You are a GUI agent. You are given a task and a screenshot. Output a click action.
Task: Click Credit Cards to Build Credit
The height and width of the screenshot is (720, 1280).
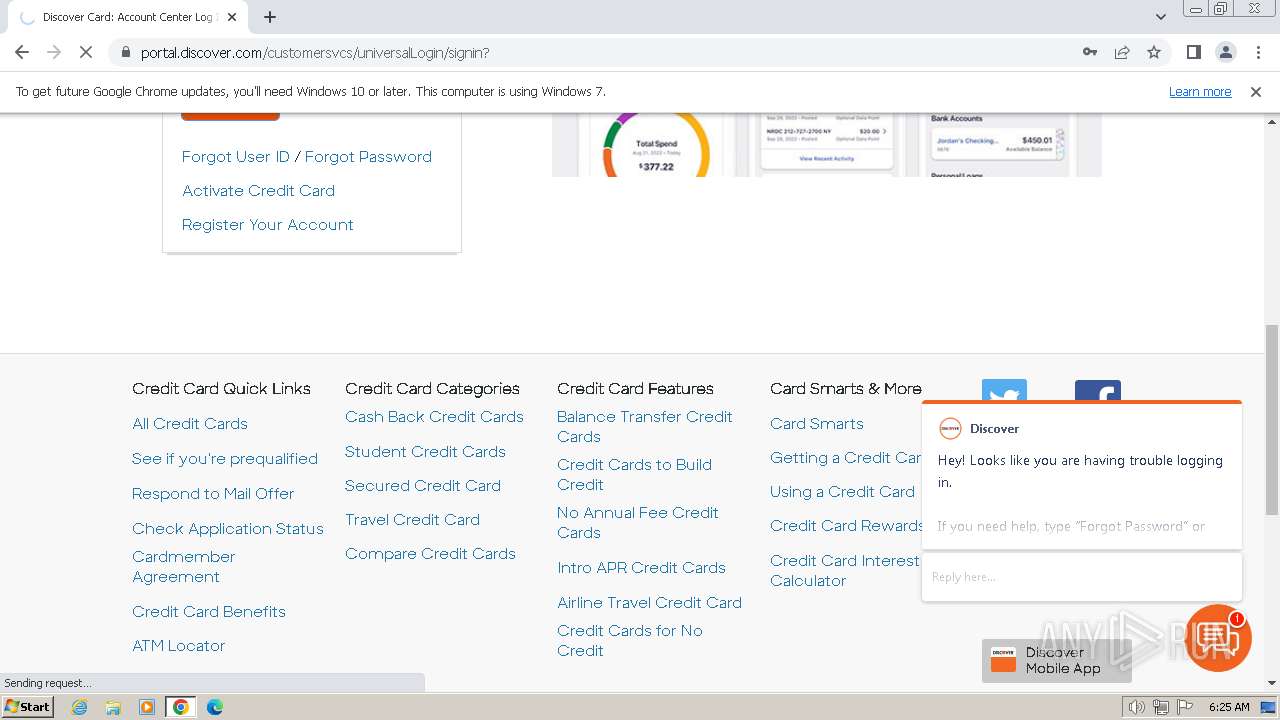coord(635,475)
